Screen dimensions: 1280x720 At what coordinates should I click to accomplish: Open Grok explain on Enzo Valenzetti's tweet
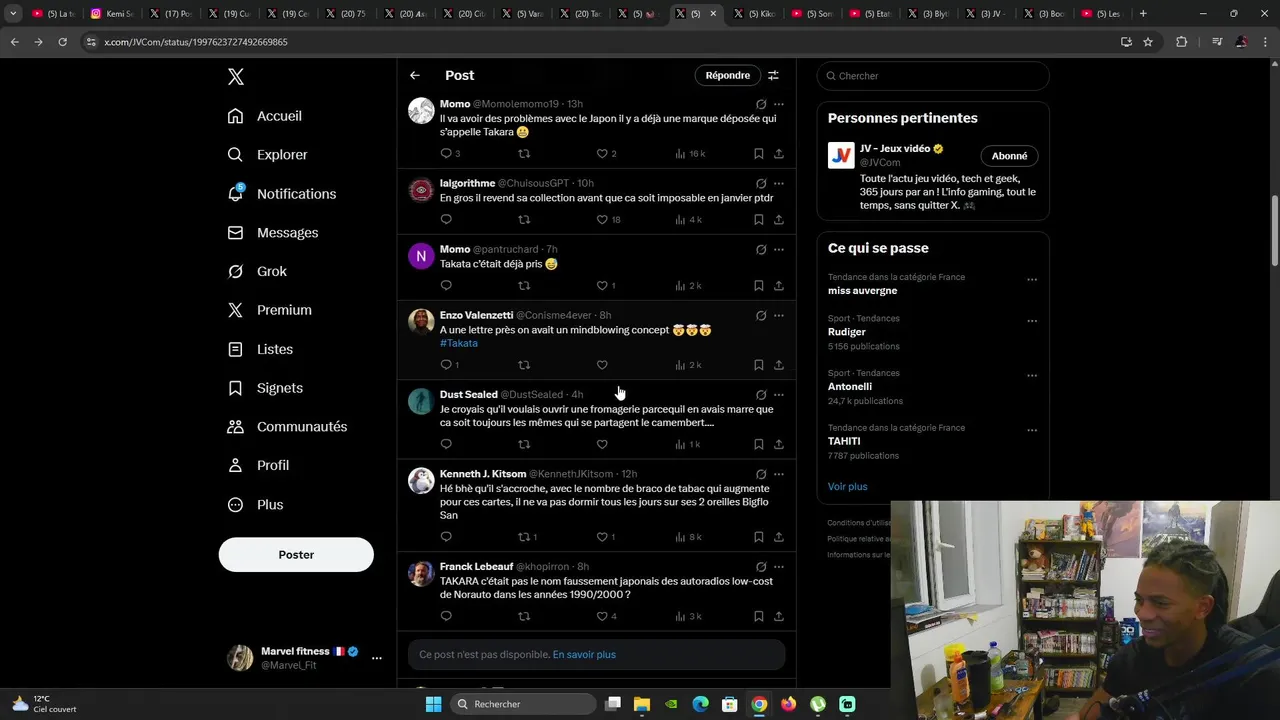click(x=761, y=315)
